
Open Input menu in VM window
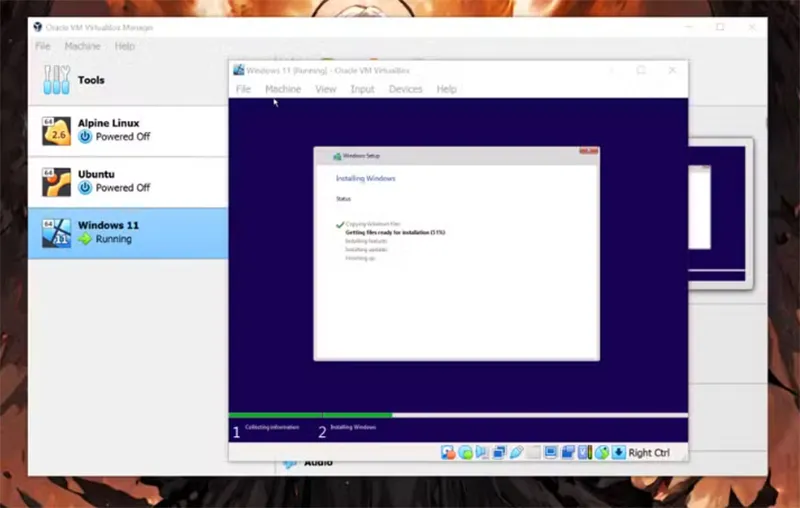(362, 89)
